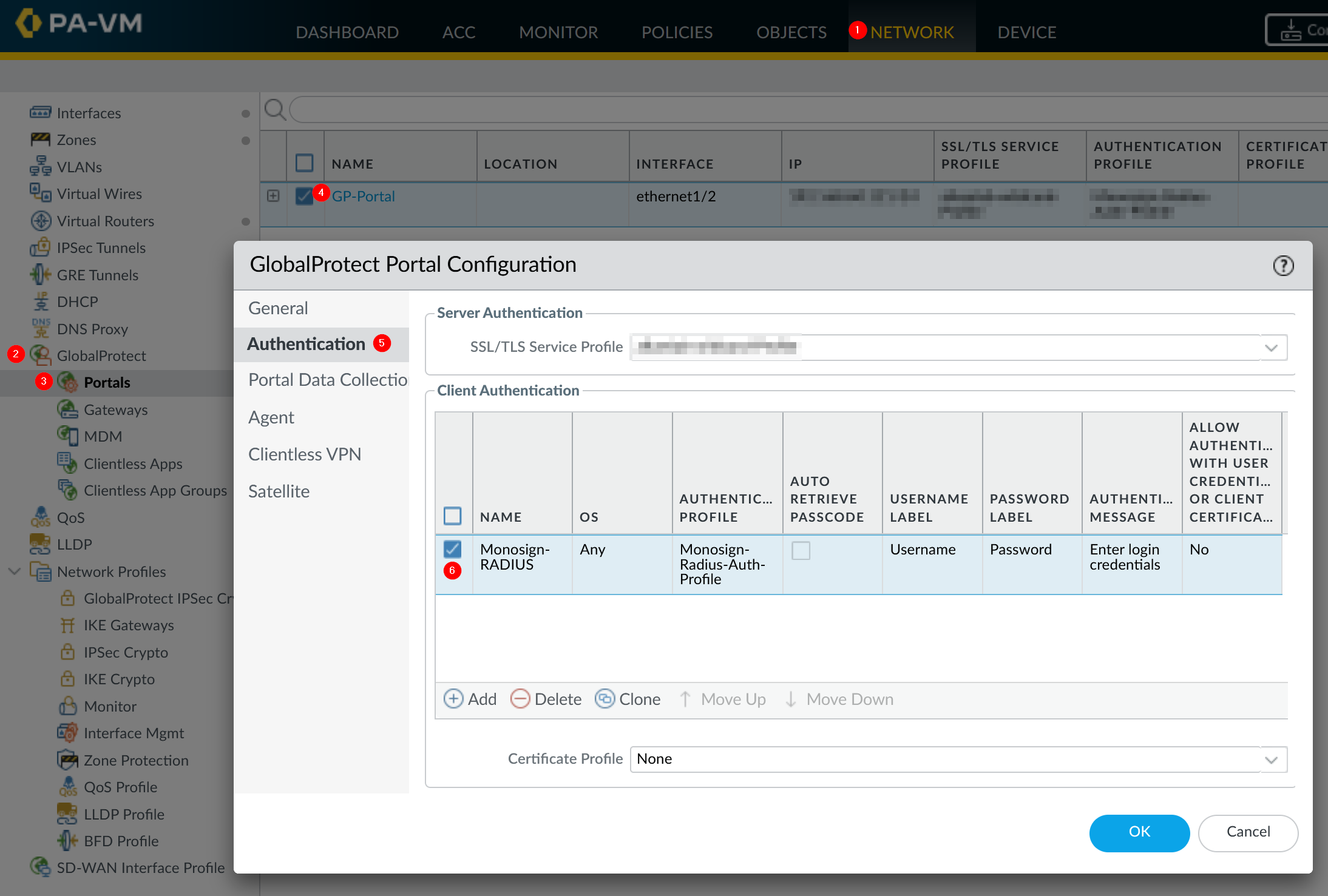Enable Auto Retrieve Passcode checkbox
Viewport: 1328px width, 896px height.
tap(801, 550)
